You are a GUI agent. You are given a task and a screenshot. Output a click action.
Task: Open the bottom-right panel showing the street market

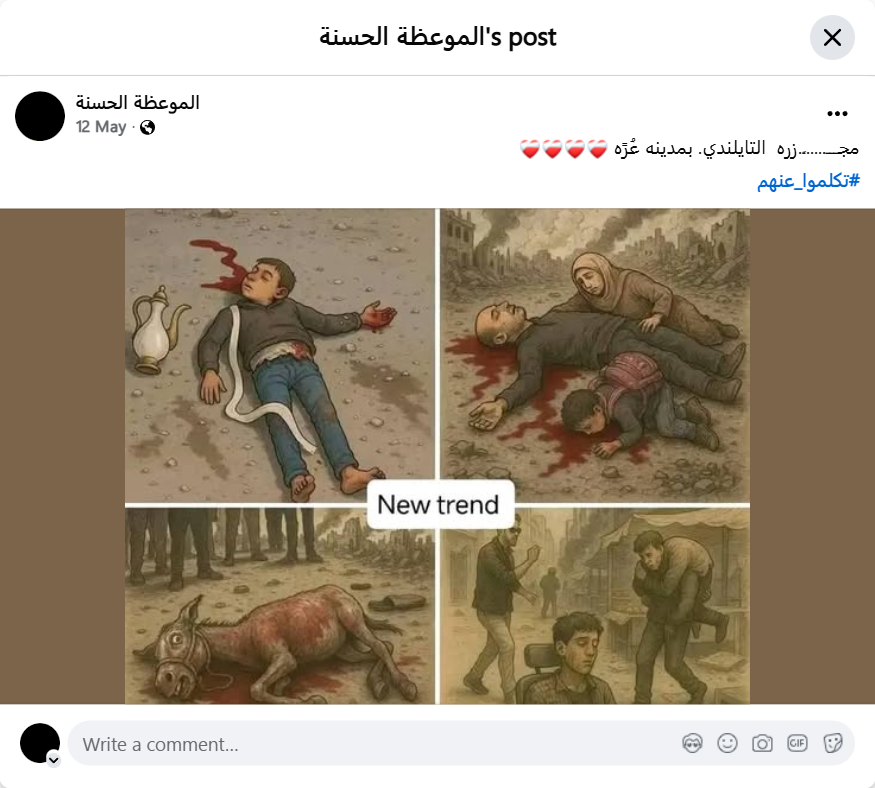[x=595, y=606]
